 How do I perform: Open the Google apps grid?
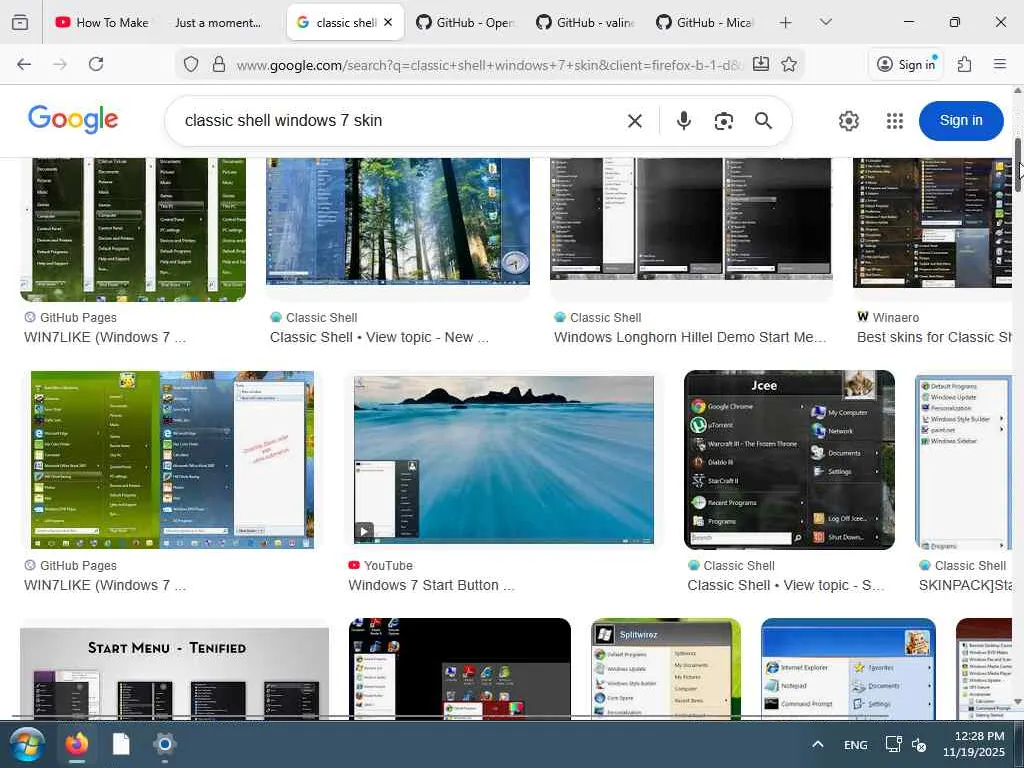pos(895,121)
